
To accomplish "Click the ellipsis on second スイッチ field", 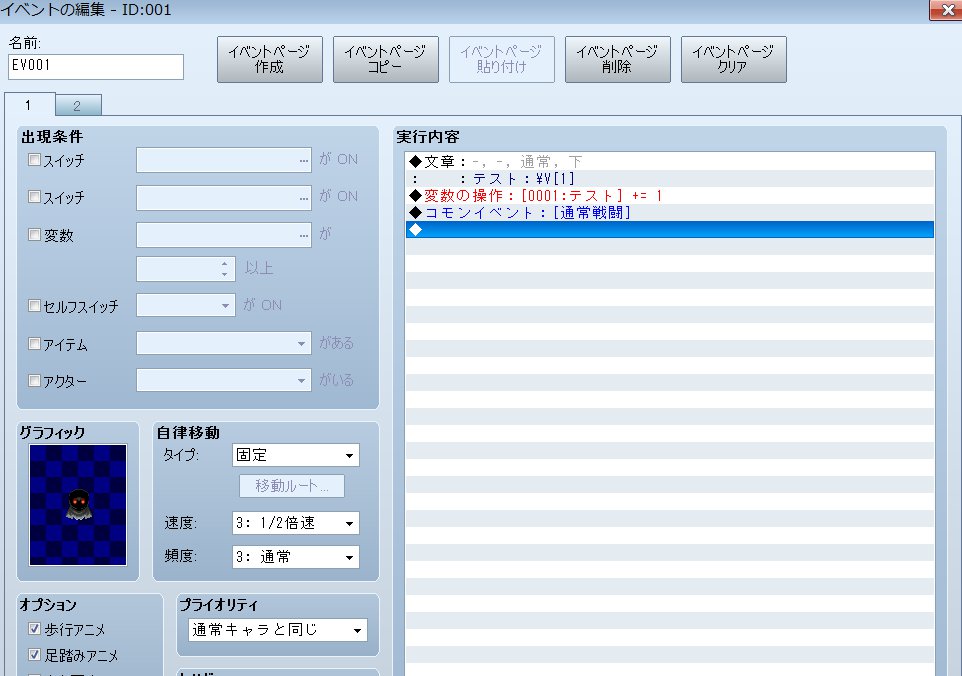I will tap(303, 198).
